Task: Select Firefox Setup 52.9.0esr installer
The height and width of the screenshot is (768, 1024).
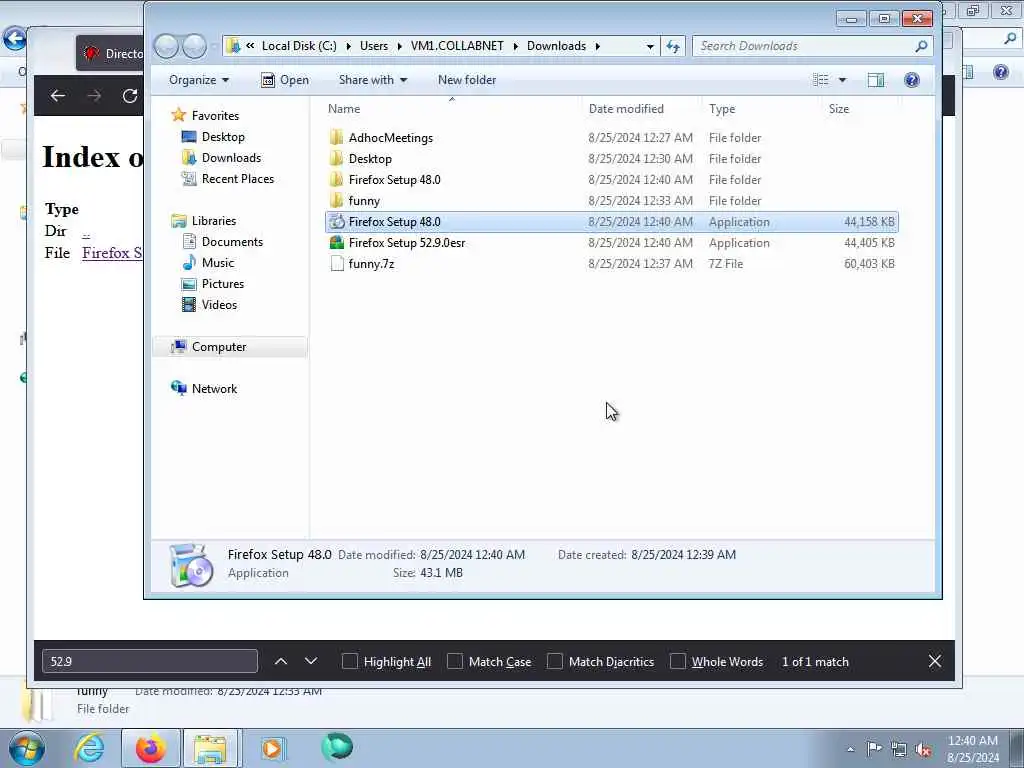Action: pyautogui.click(x=407, y=242)
